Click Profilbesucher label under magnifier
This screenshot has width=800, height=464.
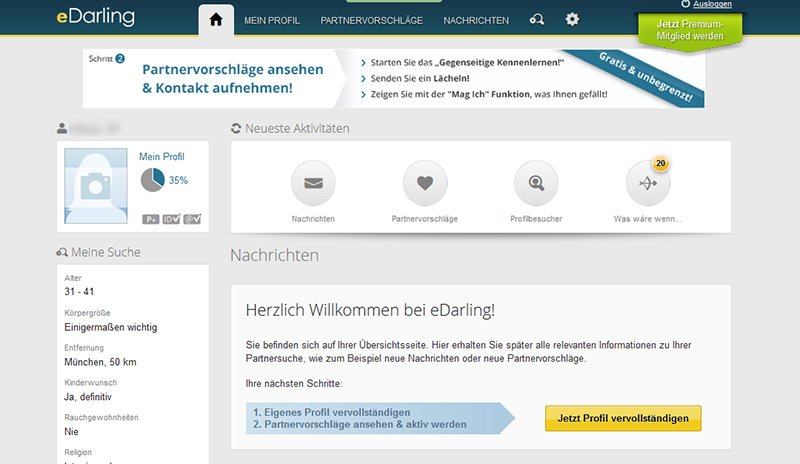tap(536, 219)
